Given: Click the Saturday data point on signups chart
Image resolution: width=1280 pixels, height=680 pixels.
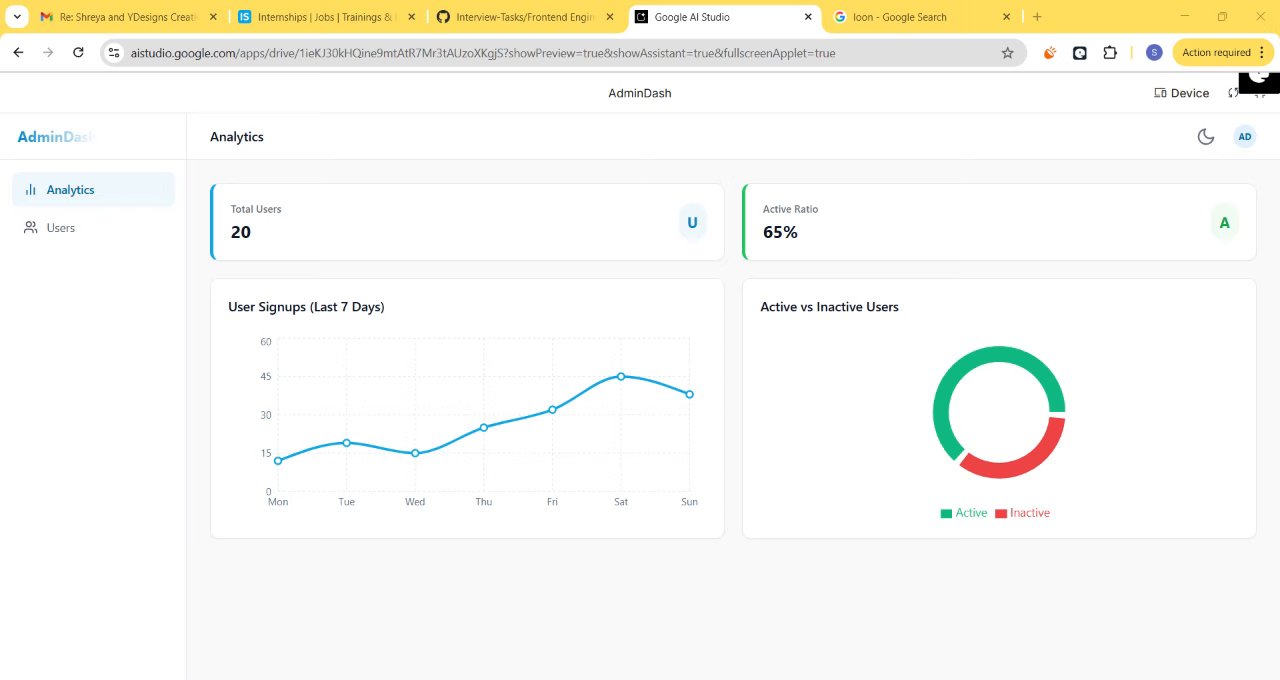Looking at the screenshot, I should 621,376.
